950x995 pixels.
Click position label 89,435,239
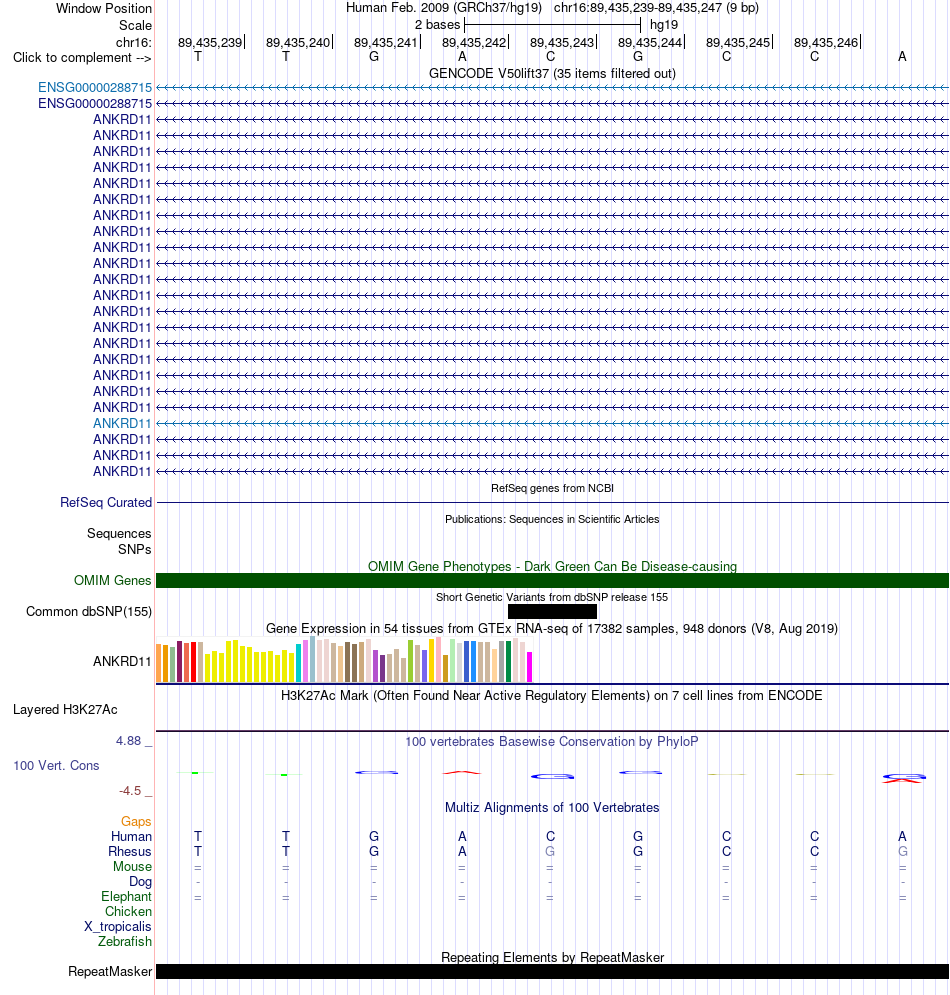(210, 43)
